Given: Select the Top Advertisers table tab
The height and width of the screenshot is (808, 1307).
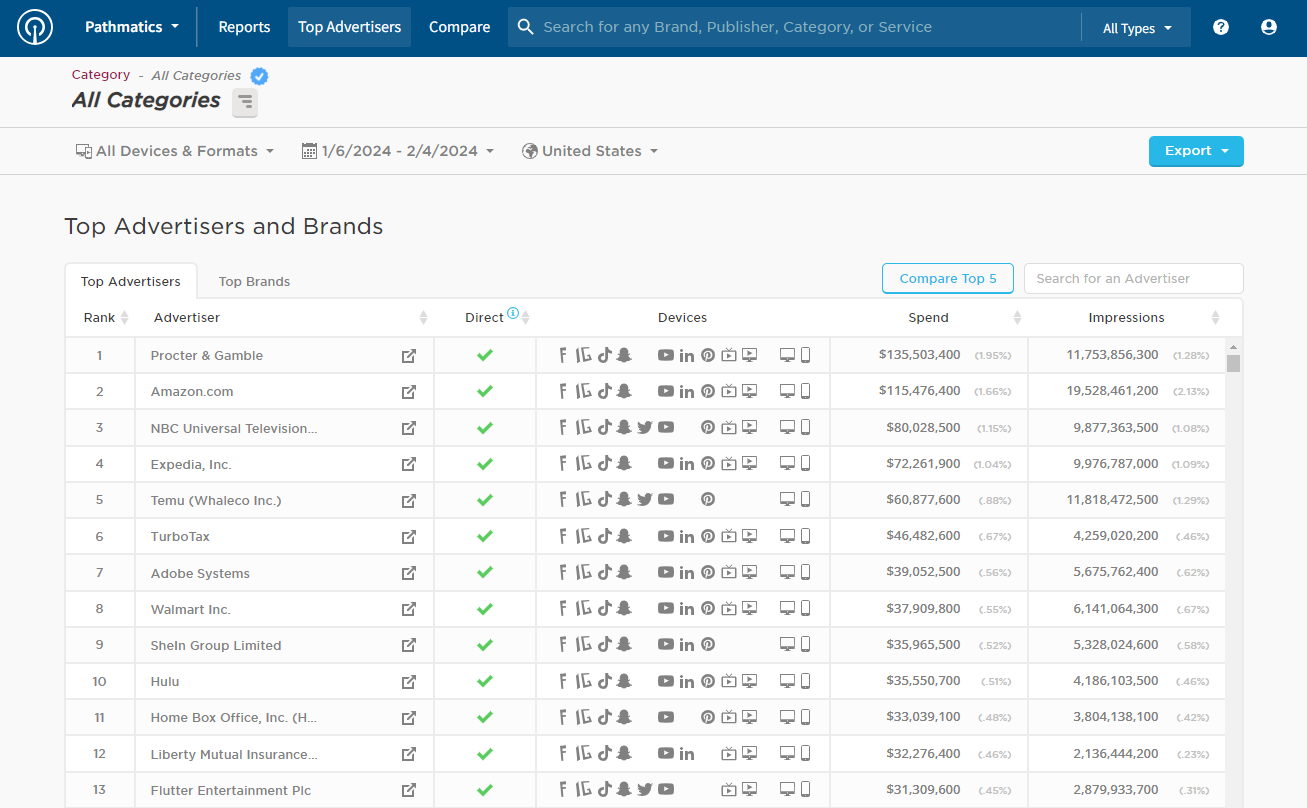Looking at the screenshot, I should 131,282.
